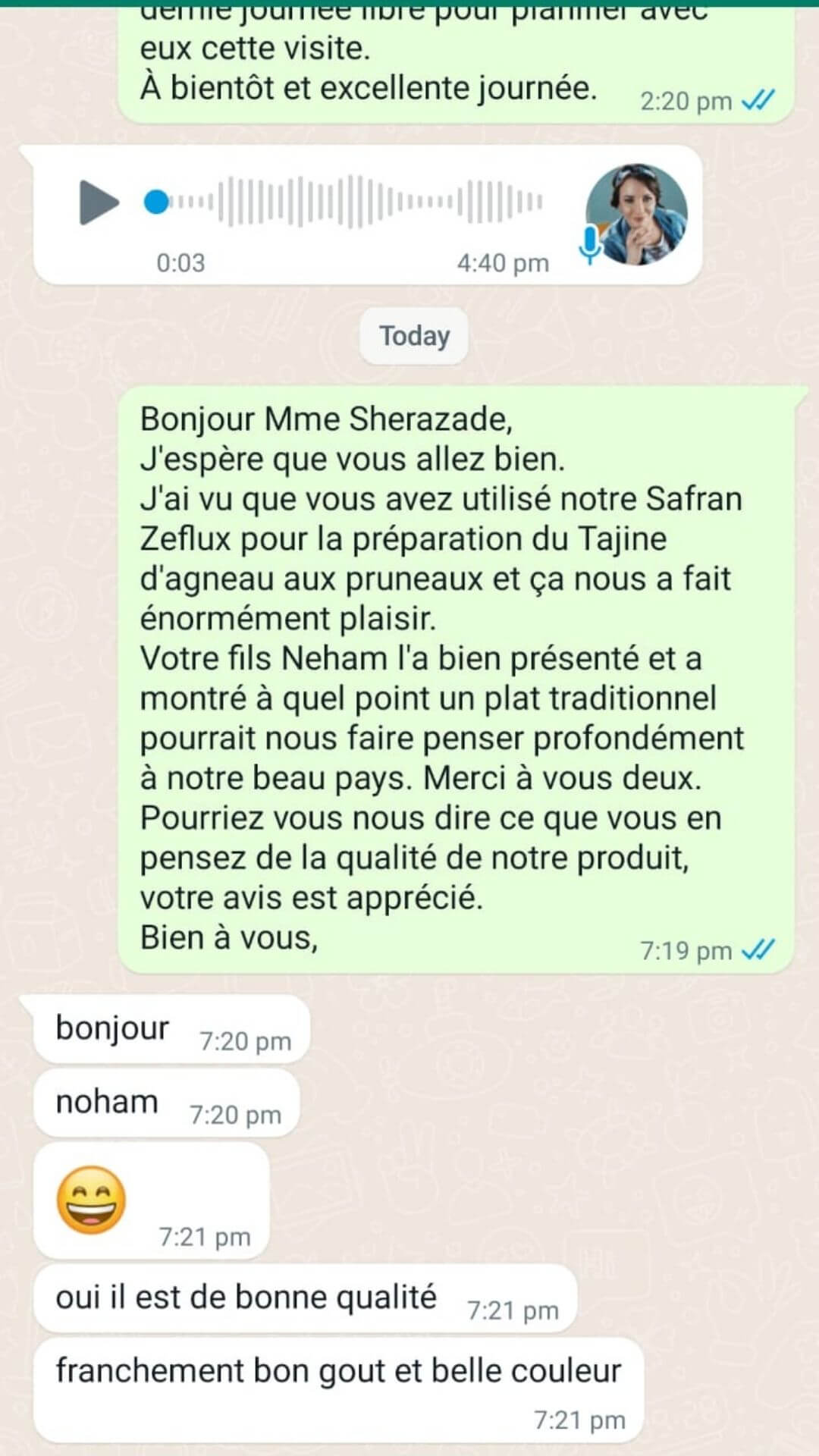
Task: Tap the 'Bonjour Mme Sherazade' green message
Action: click(457, 679)
